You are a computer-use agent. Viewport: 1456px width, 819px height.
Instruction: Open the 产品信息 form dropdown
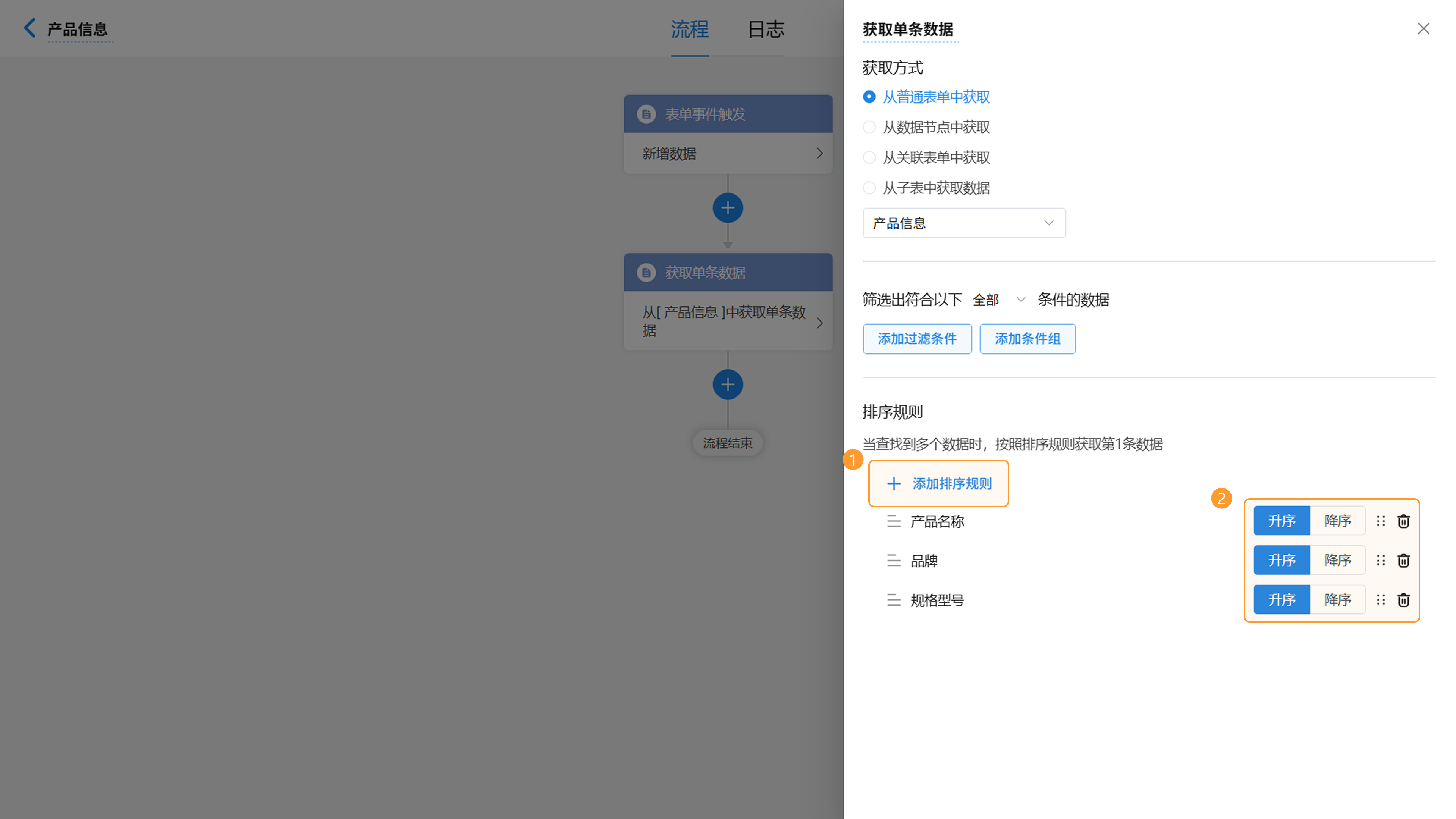click(964, 223)
